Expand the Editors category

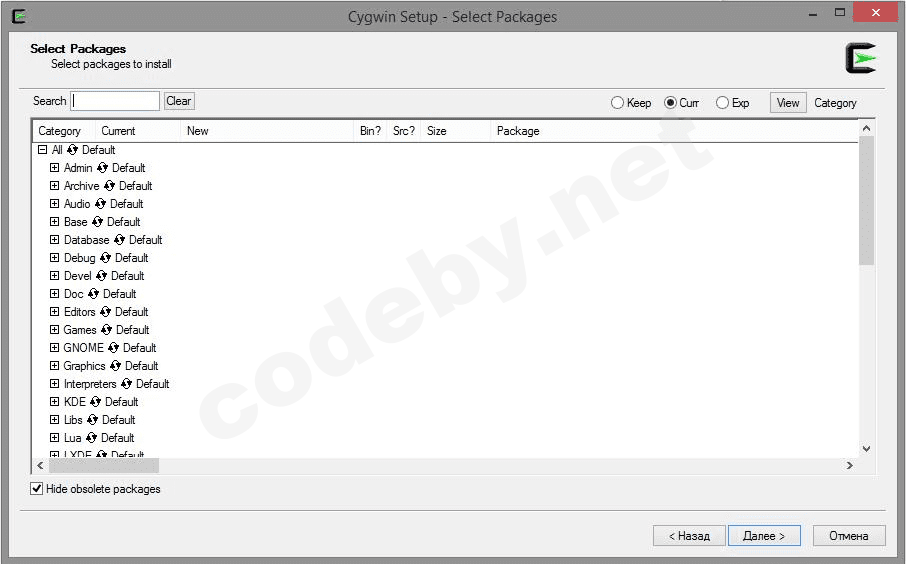point(54,311)
